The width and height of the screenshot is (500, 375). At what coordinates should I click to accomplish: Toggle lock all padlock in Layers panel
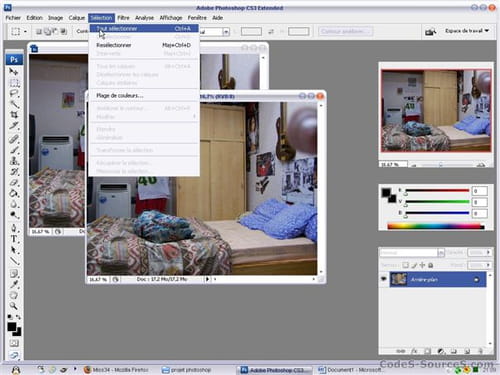(431, 265)
